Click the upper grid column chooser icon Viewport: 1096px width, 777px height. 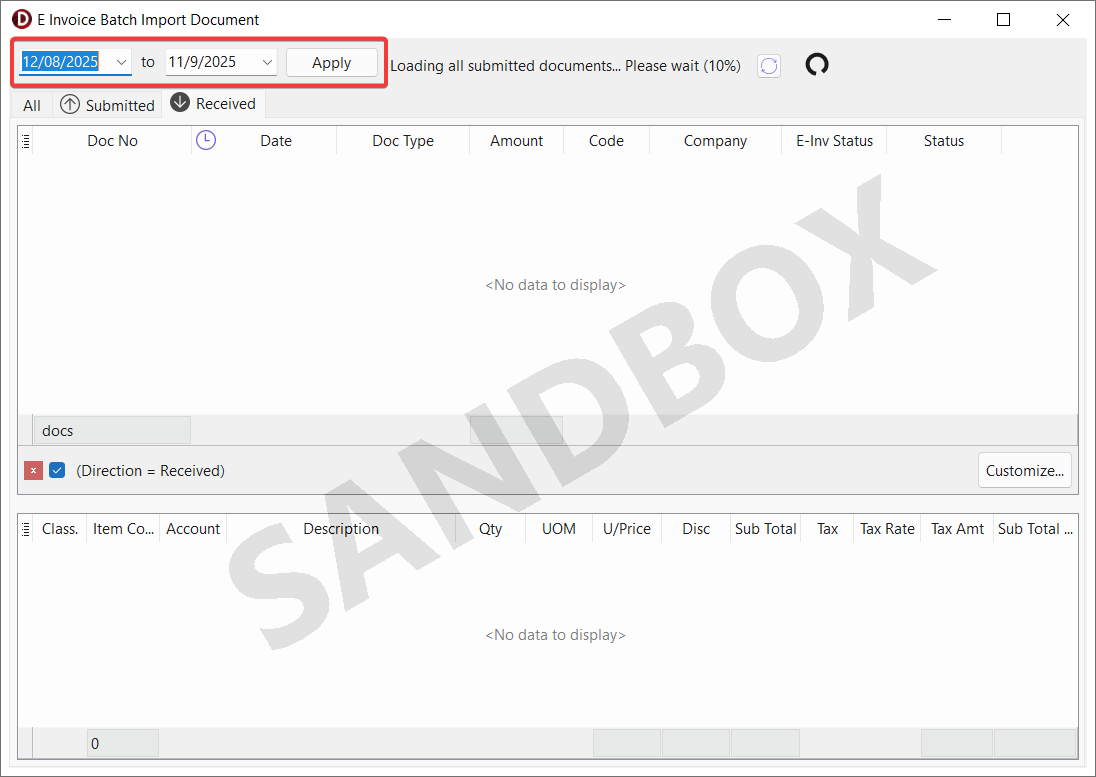26,141
